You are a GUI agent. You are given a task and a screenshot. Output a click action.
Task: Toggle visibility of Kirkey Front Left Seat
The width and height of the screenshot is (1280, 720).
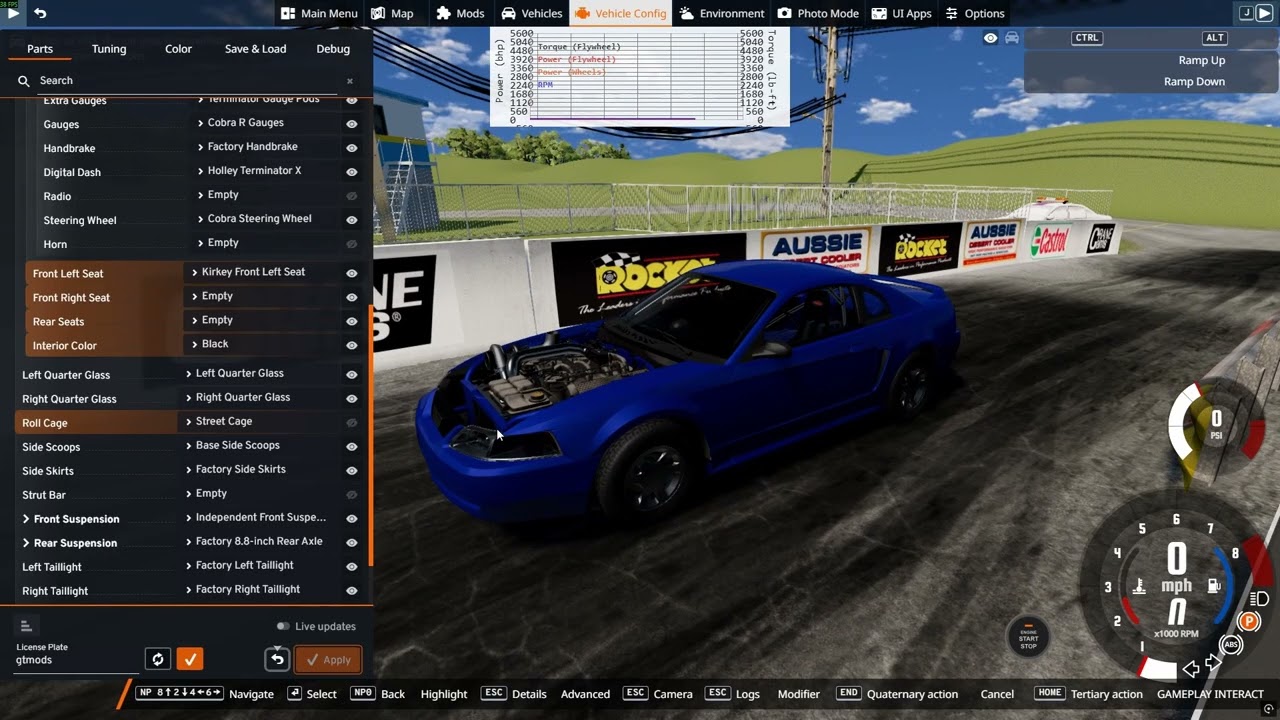(352, 273)
